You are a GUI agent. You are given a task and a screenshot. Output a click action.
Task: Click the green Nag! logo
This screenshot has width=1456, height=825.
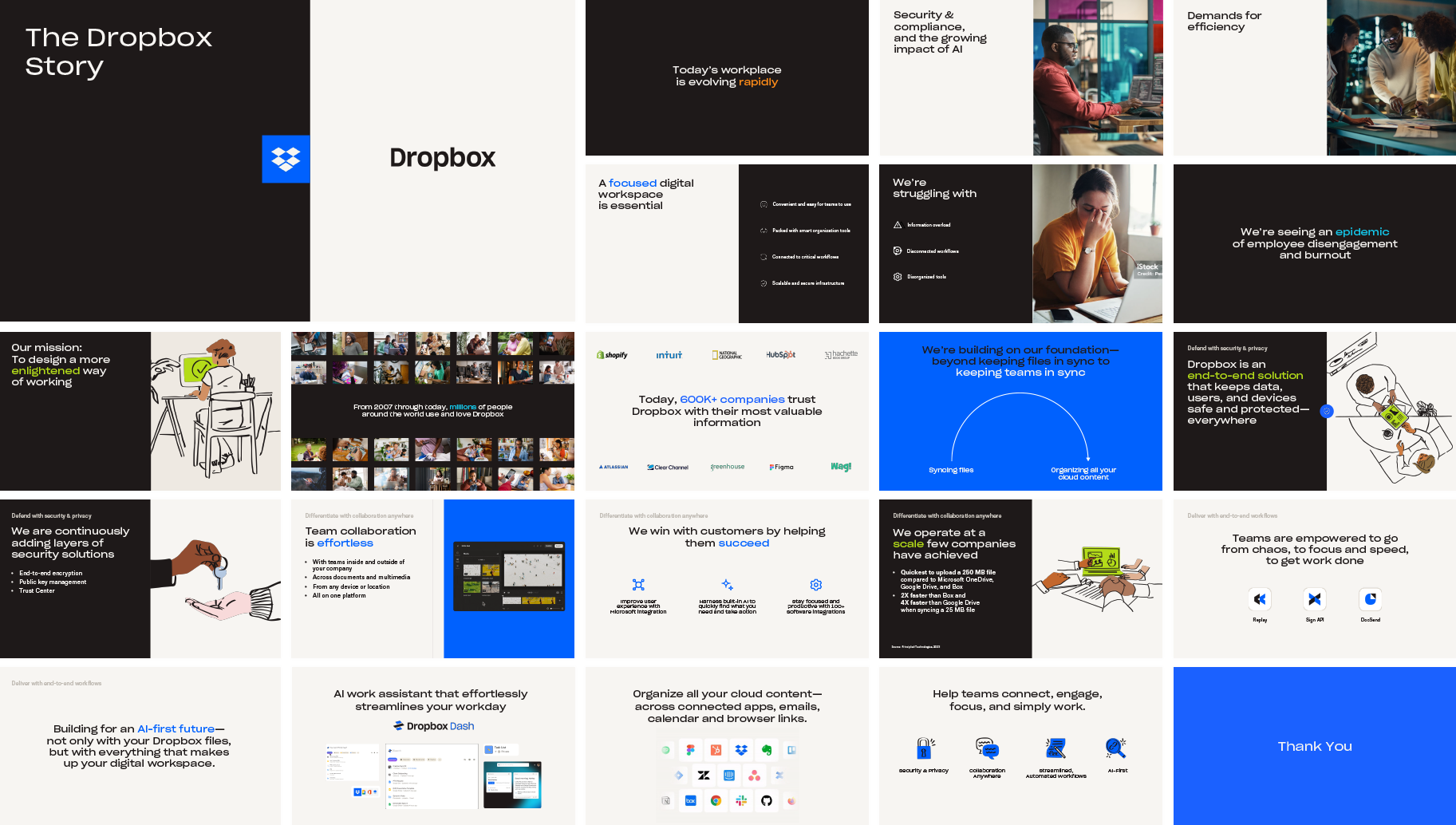pyautogui.click(x=841, y=467)
